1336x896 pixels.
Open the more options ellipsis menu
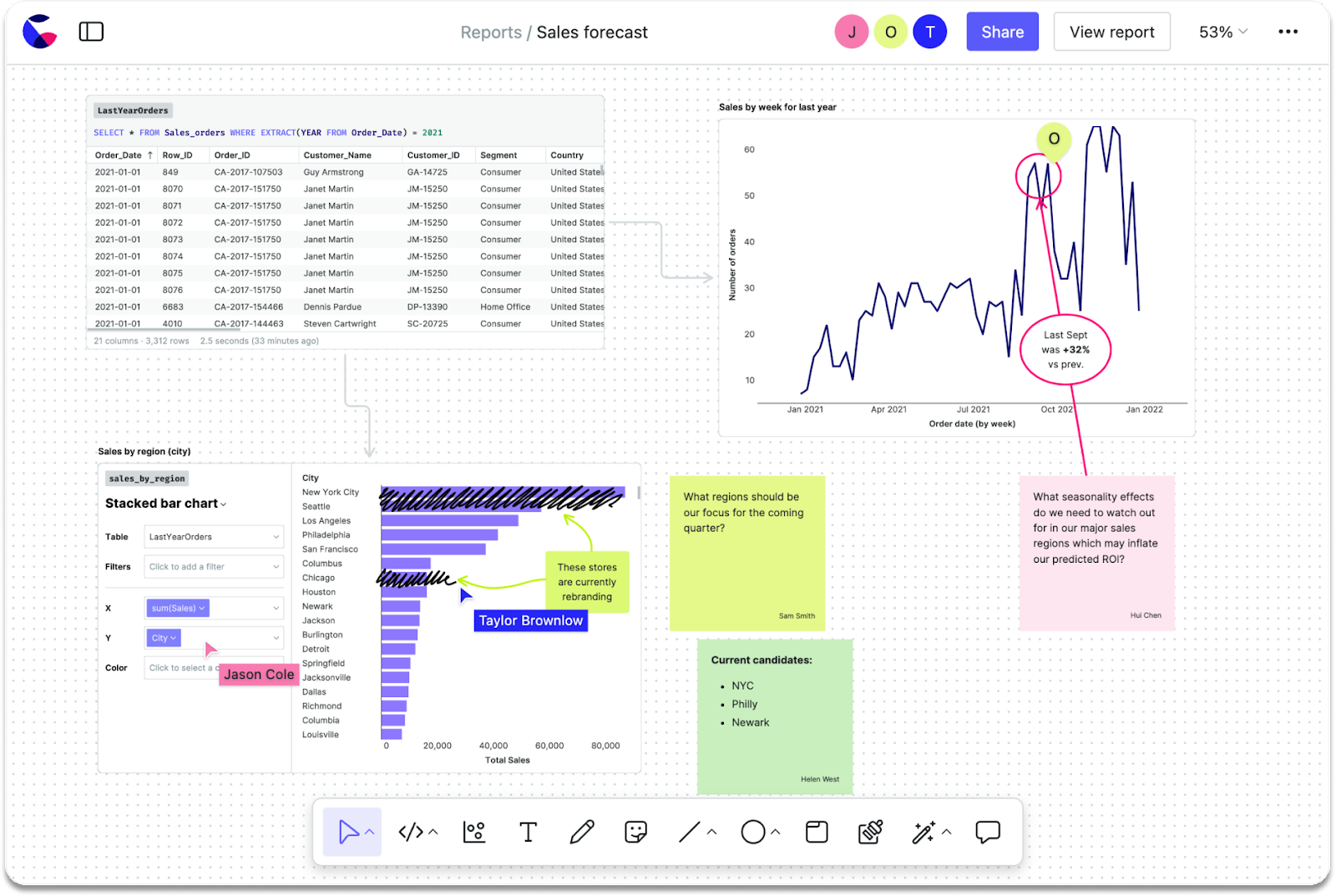pyautogui.click(x=1288, y=32)
